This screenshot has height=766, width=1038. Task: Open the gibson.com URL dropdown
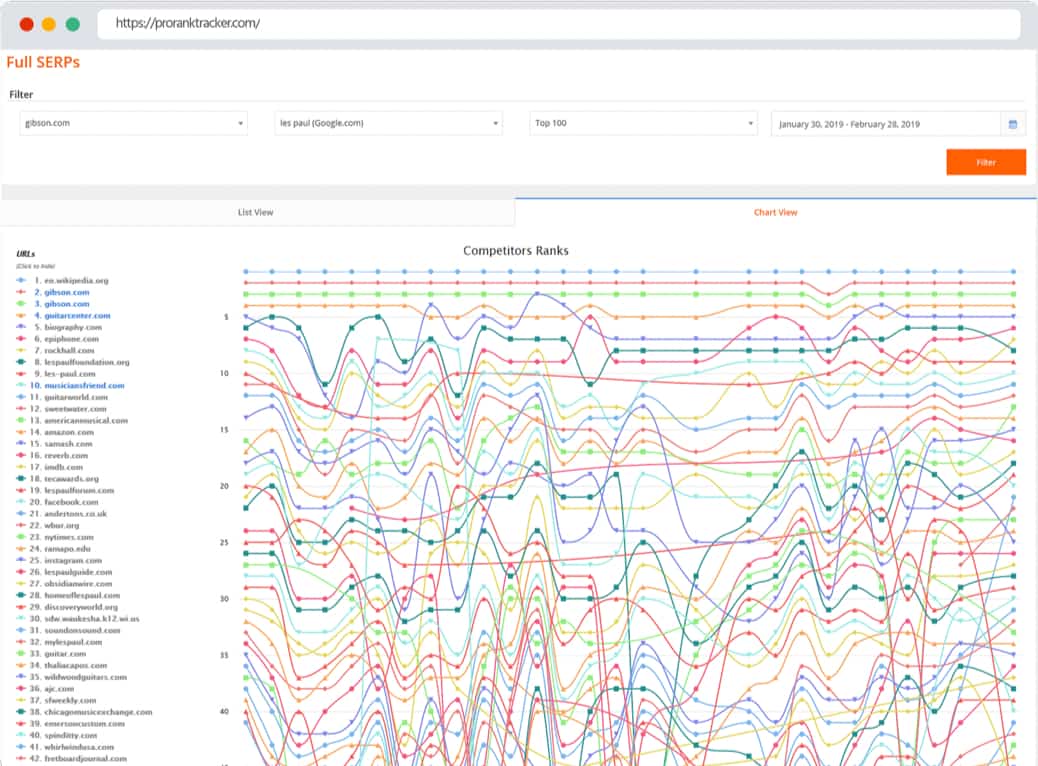pyautogui.click(x=133, y=124)
